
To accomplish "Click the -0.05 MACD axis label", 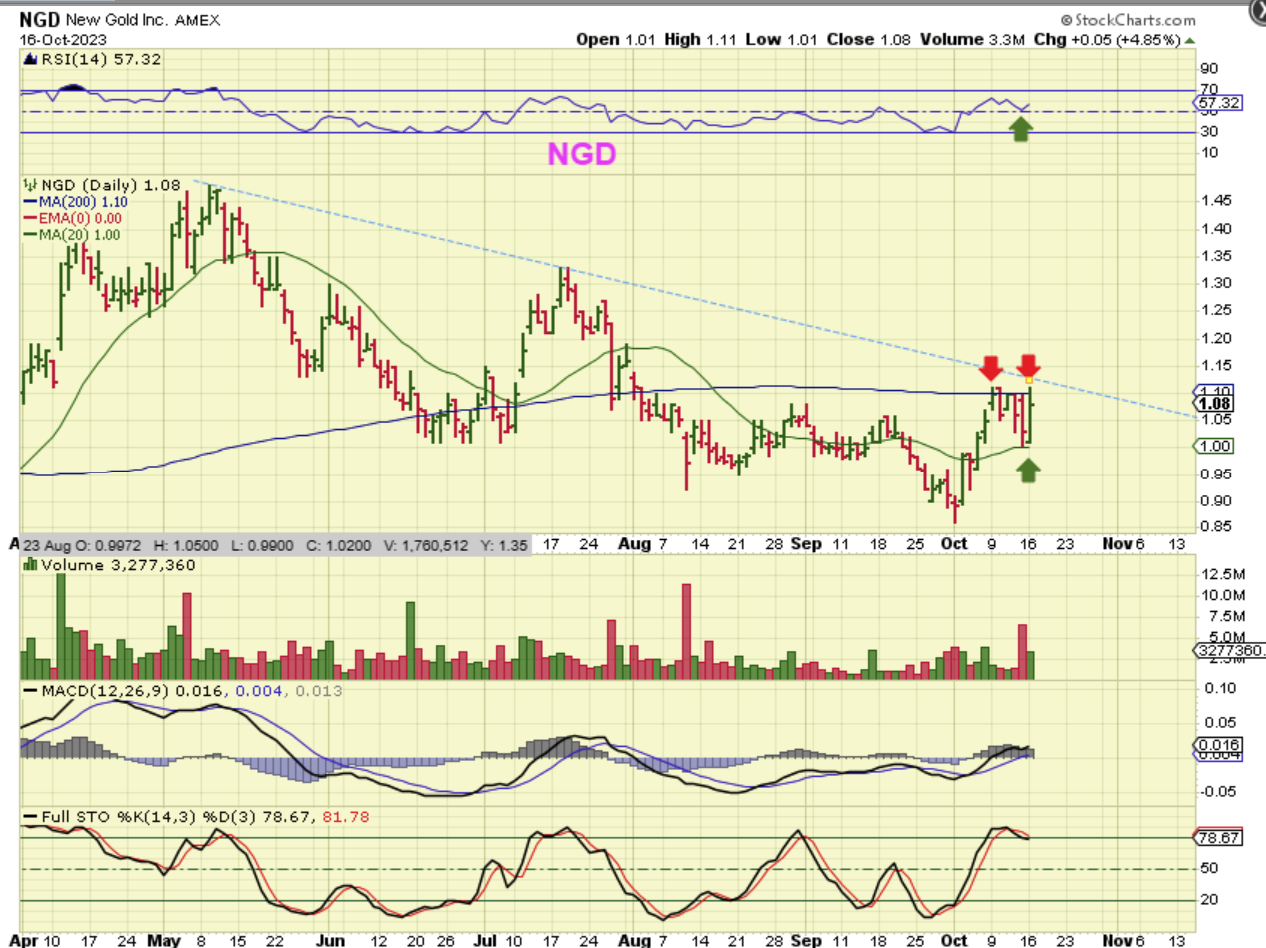I will coord(1217,792).
